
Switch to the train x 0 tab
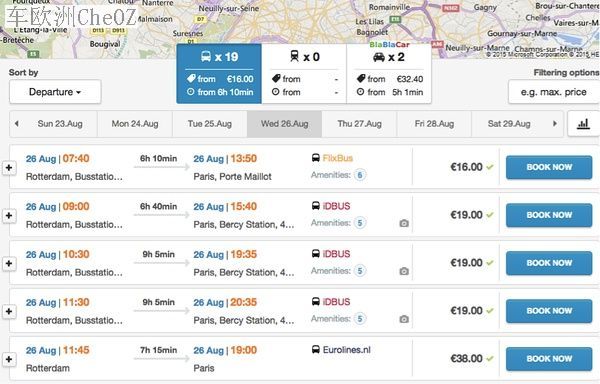(x=304, y=74)
